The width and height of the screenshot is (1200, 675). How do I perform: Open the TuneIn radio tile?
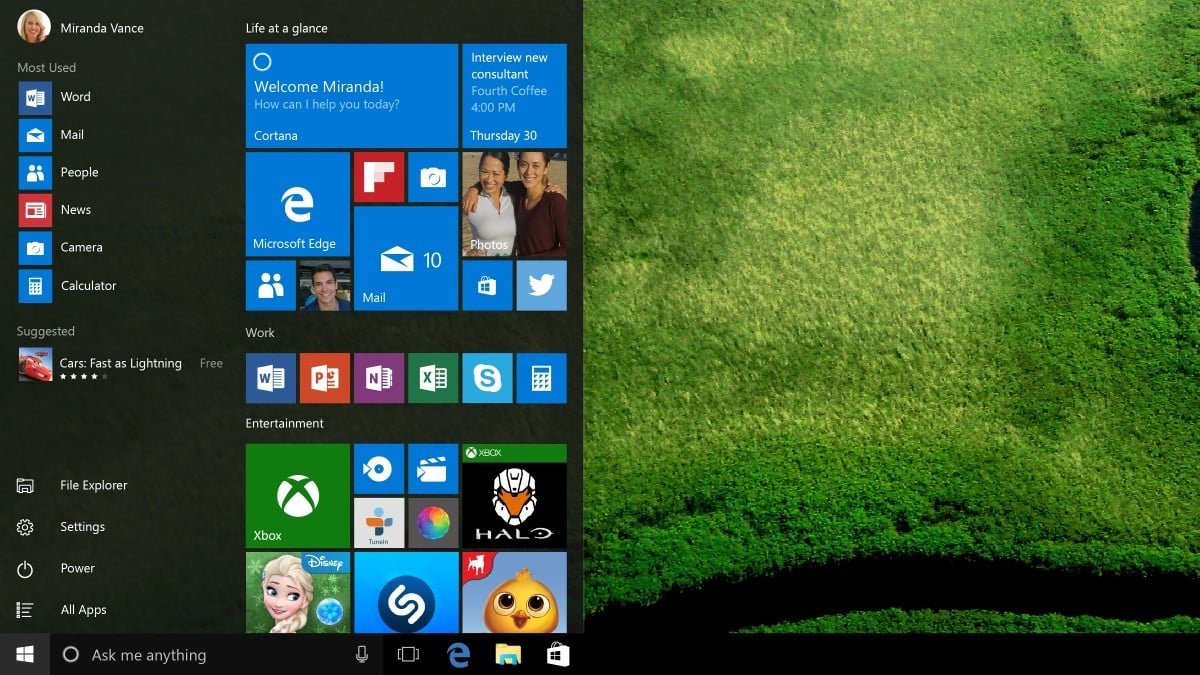(379, 523)
